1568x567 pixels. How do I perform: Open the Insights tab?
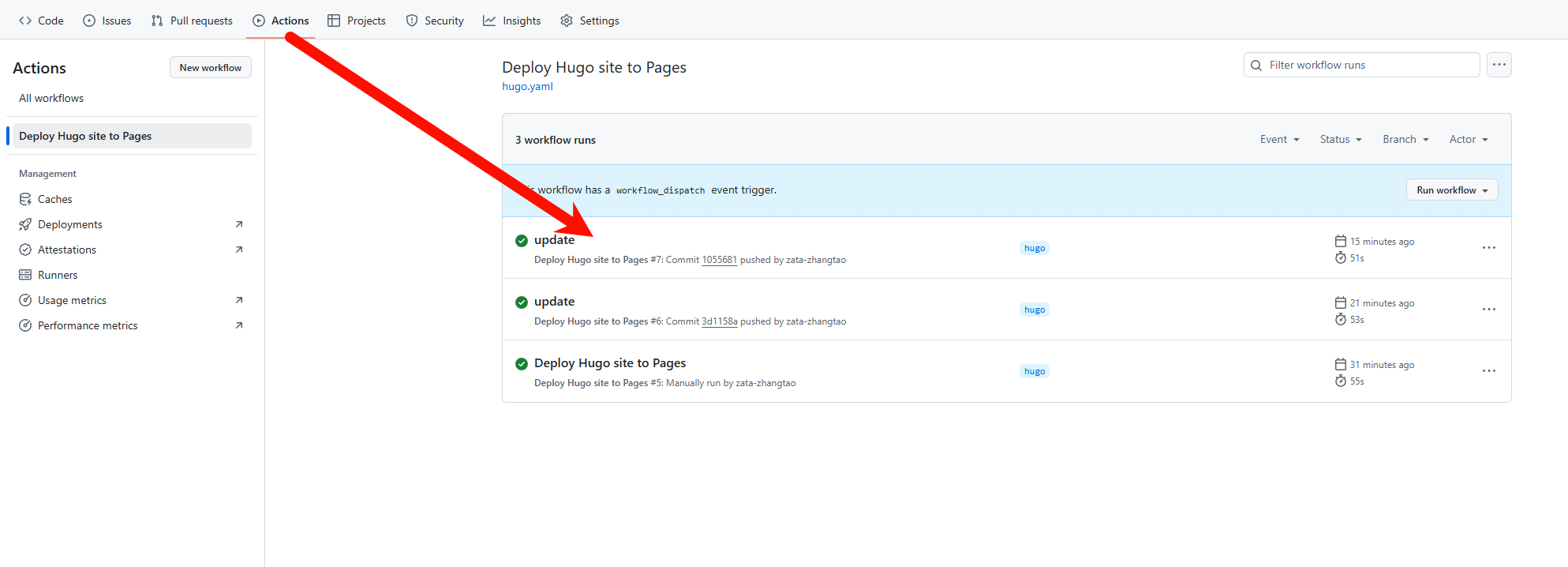tap(512, 21)
